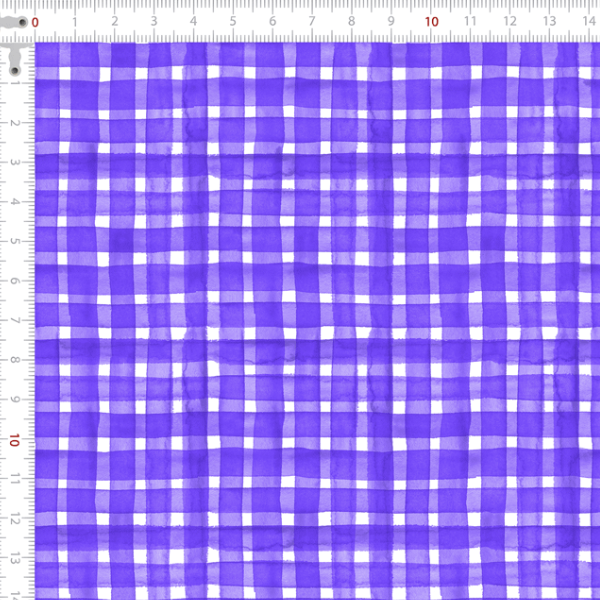
Task: Pick number 12 on the vertical ruler
Action: coord(15,519)
